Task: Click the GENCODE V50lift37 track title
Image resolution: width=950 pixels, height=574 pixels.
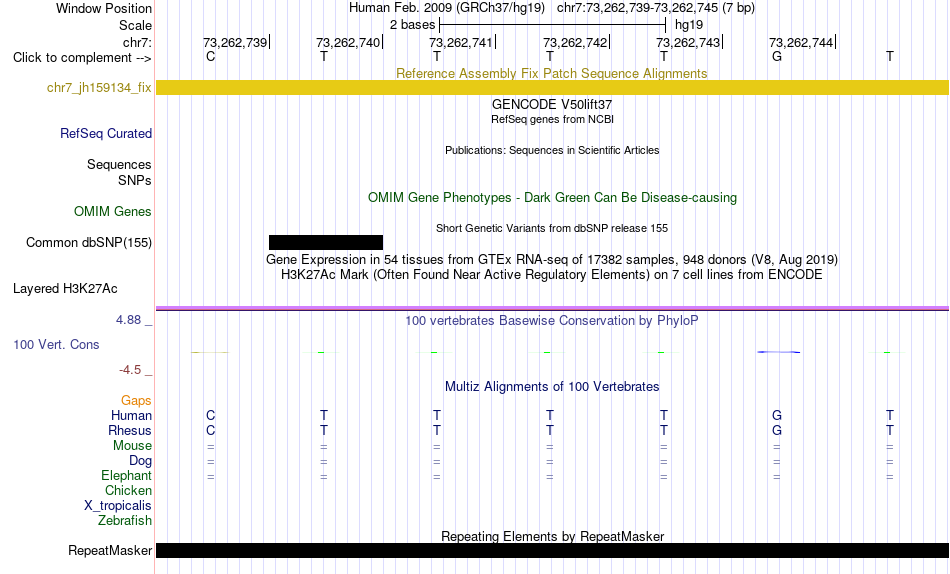Action: (x=552, y=104)
